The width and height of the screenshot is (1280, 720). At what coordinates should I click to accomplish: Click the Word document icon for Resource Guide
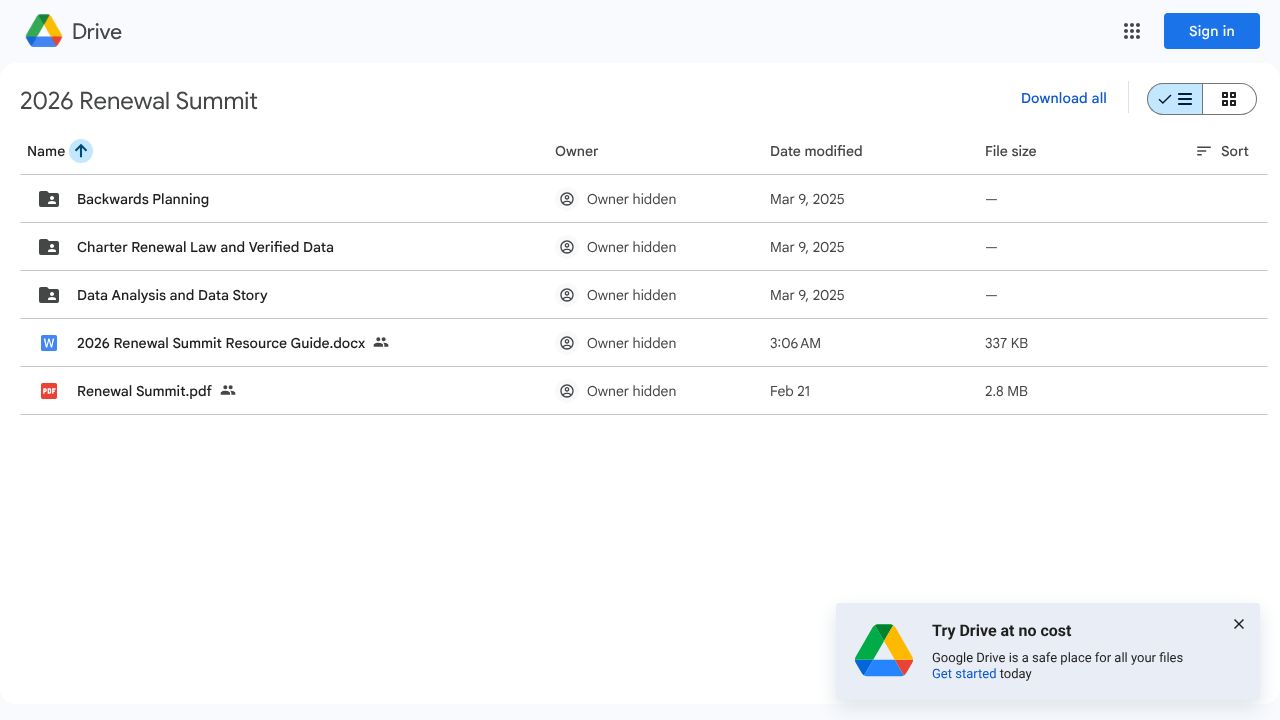click(49, 343)
